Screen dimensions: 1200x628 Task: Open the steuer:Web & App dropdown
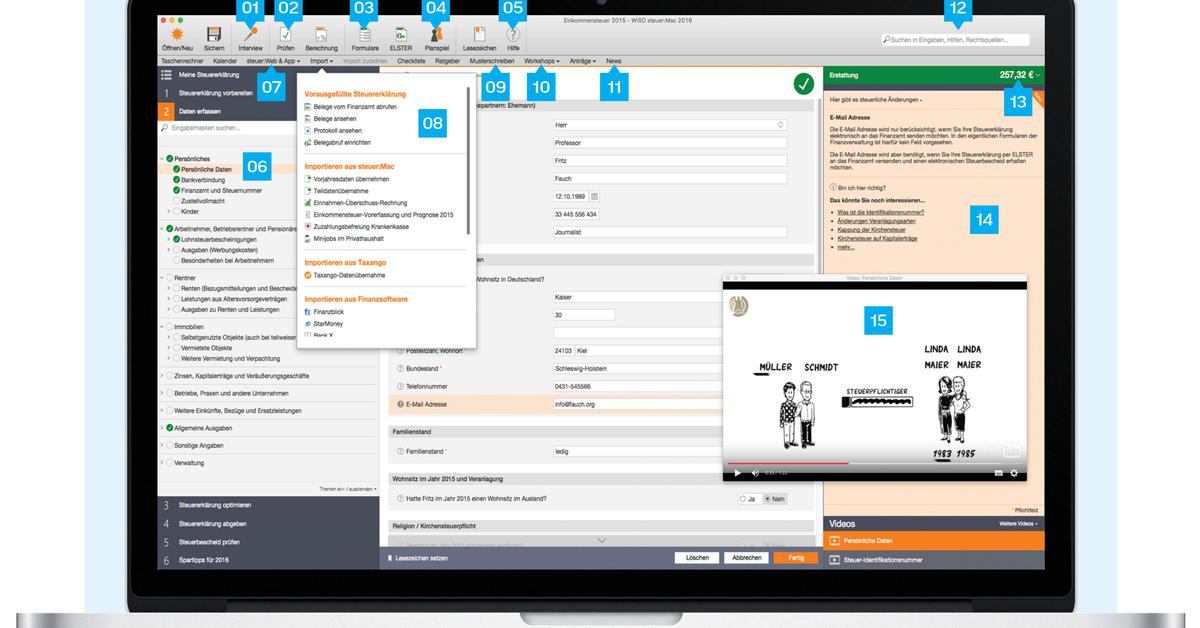coord(273,61)
